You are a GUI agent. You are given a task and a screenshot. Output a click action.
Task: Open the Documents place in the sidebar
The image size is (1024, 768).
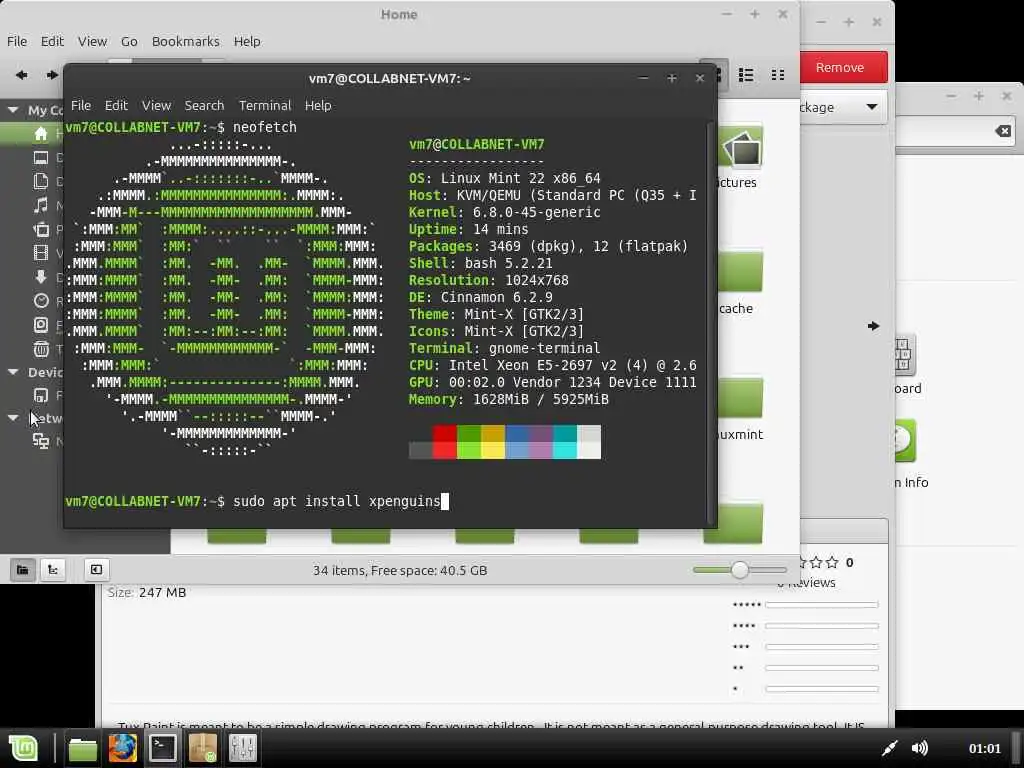point(40,181)
